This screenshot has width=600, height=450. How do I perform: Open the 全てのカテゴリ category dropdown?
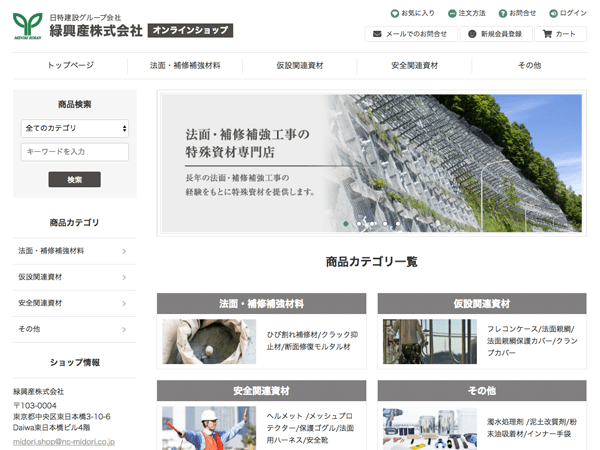tap(75, 128)
